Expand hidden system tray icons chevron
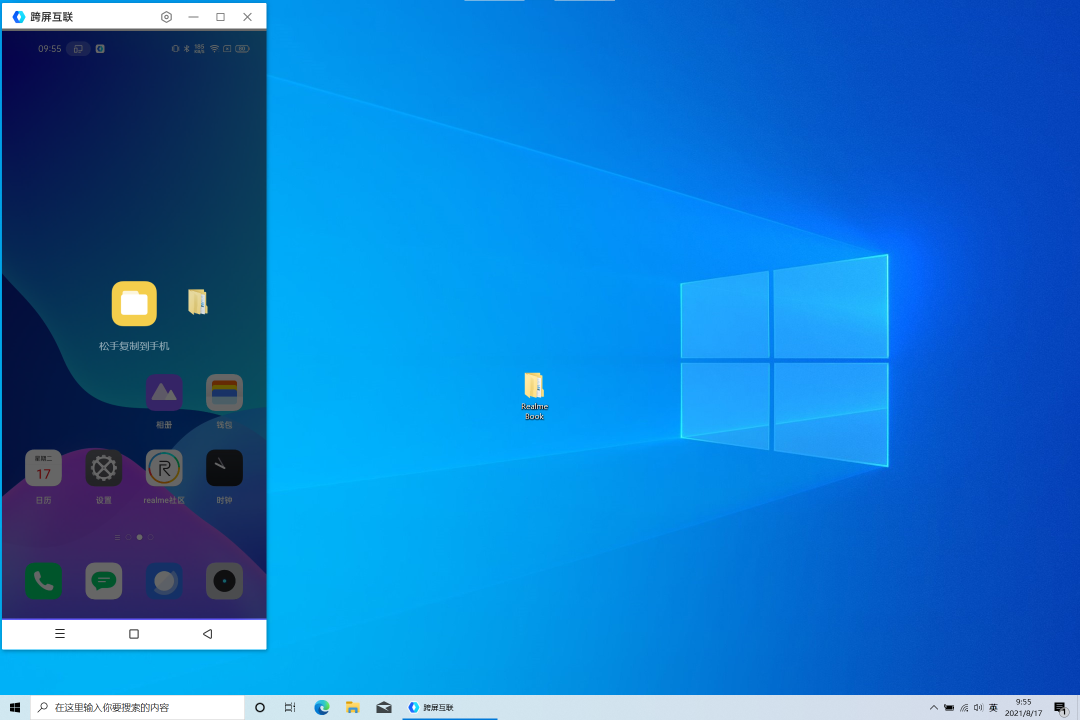Image resolution: width=1080 pixels, height=720 pixels. click(933, 707)
